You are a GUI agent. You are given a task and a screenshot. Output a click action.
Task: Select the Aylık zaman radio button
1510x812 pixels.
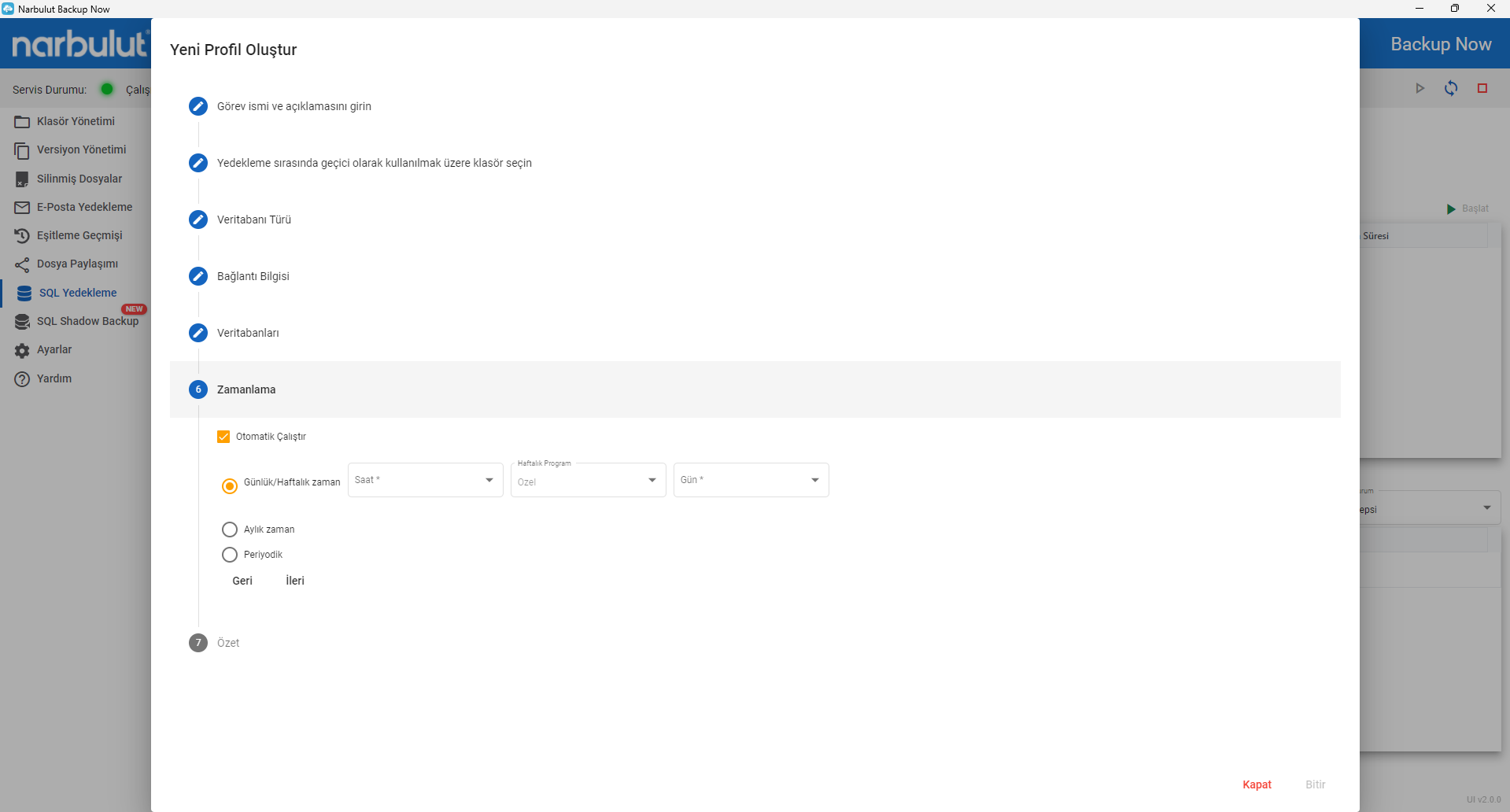pyautogui.click(x=230, y=530)
